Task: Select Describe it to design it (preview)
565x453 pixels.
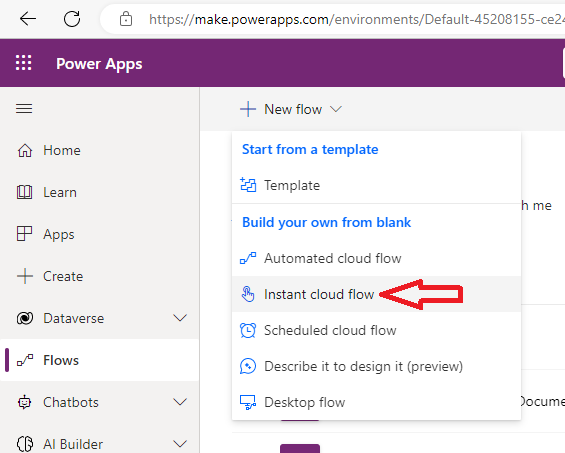Action: tap(364, 367)
